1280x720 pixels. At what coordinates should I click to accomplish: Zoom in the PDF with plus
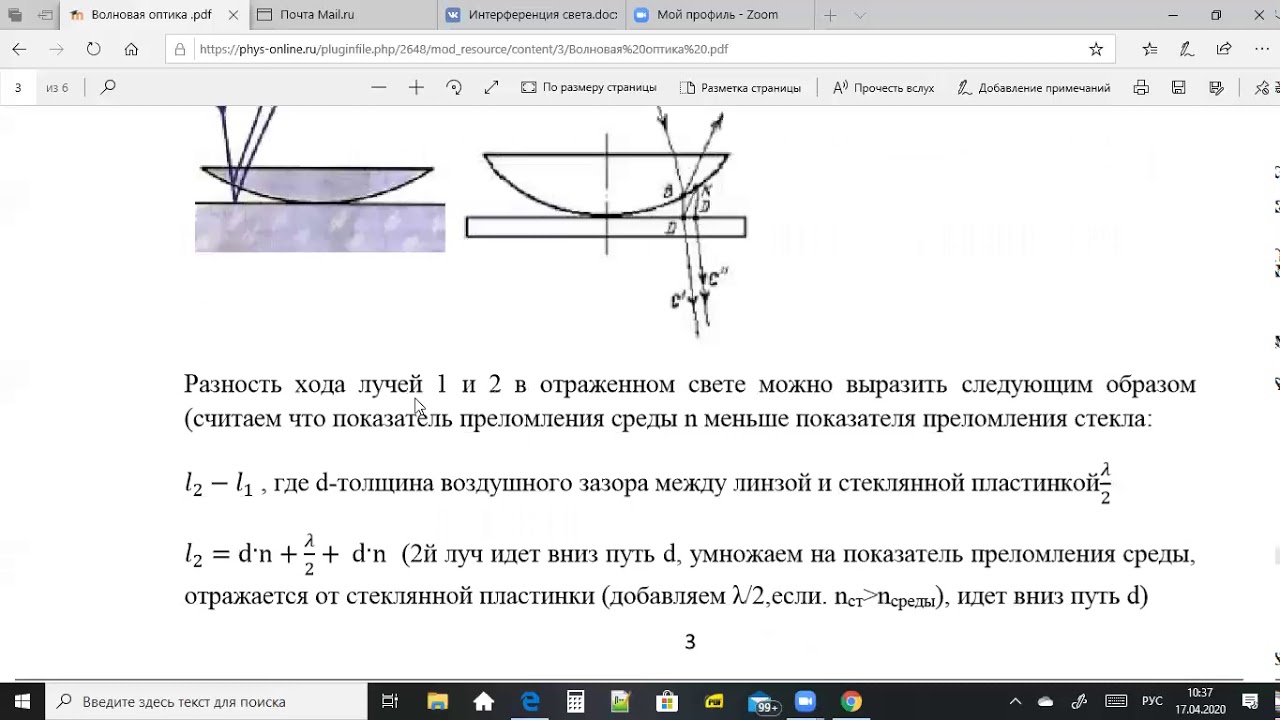click(416, 87)
